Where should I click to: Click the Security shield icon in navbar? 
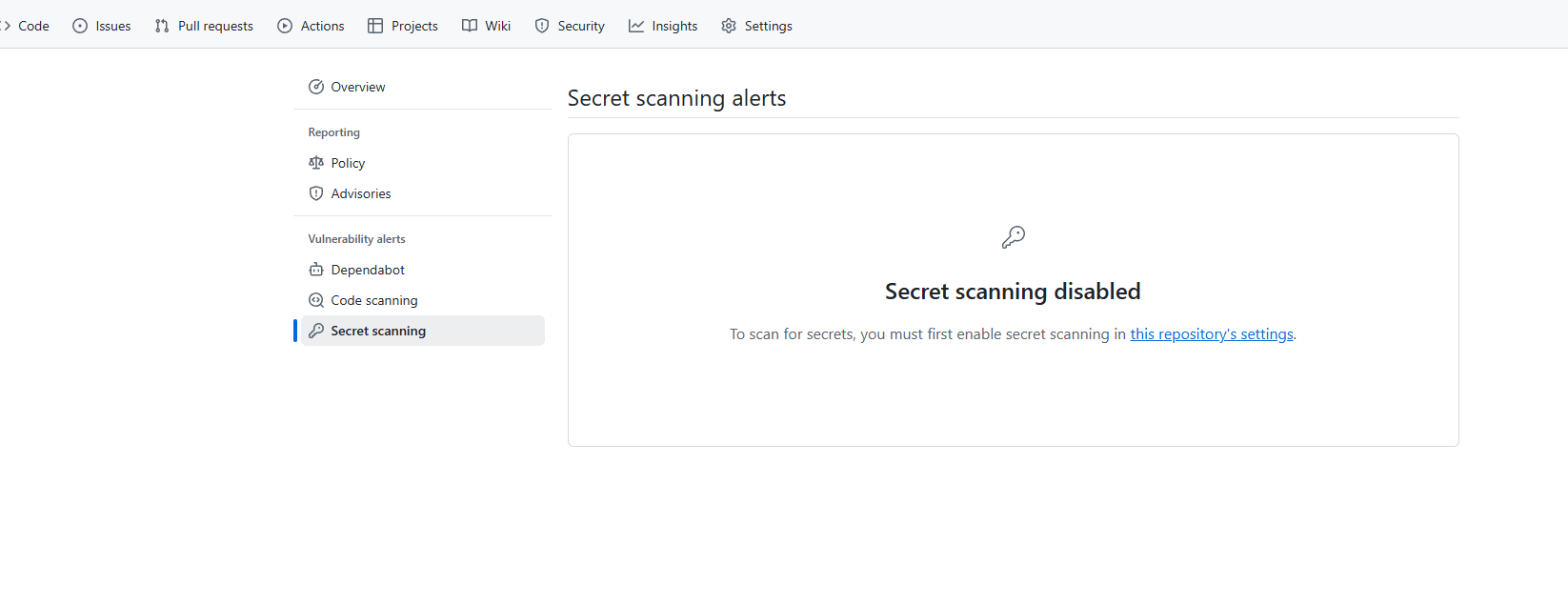click(542, 26)
